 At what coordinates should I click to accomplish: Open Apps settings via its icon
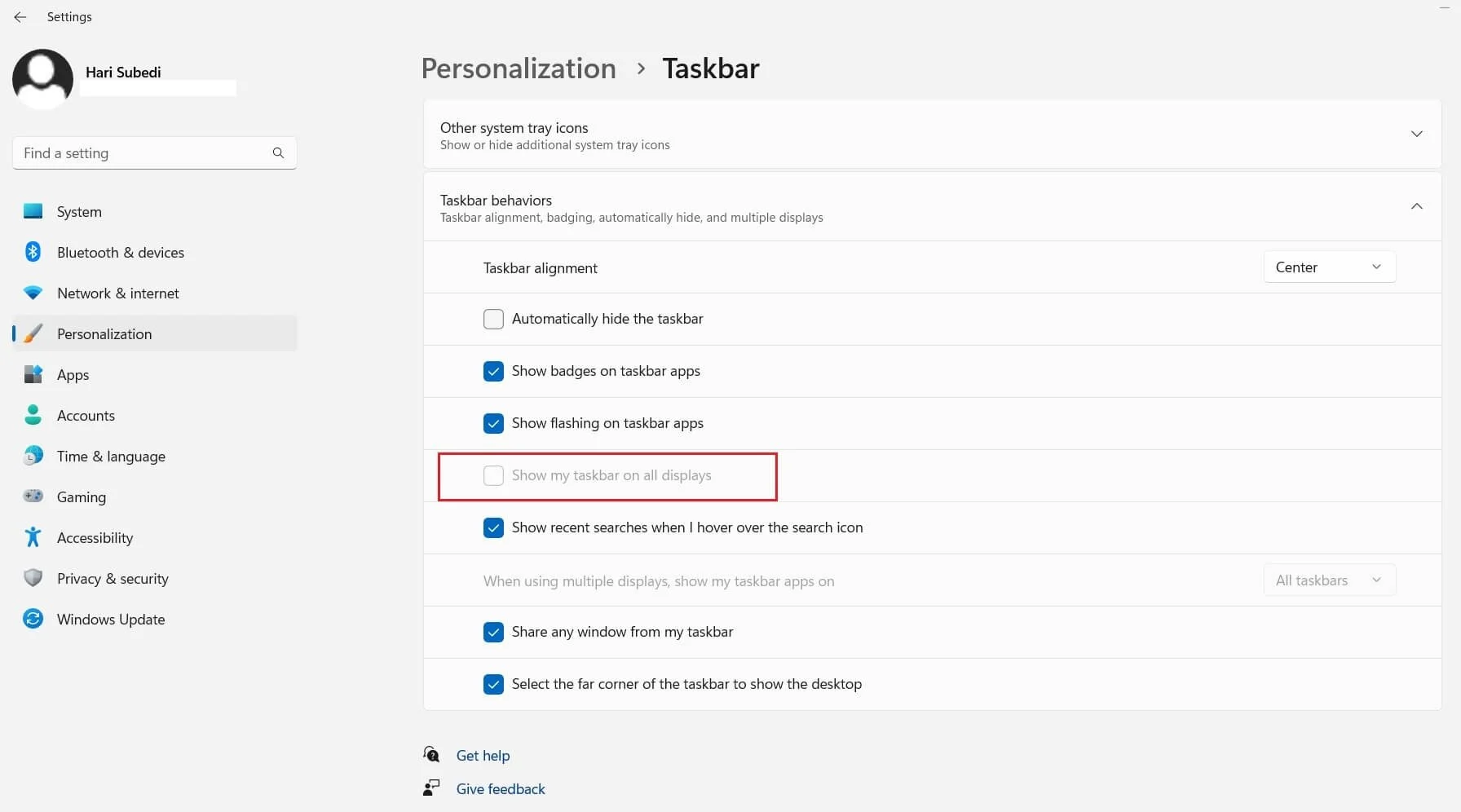[33, 374]
